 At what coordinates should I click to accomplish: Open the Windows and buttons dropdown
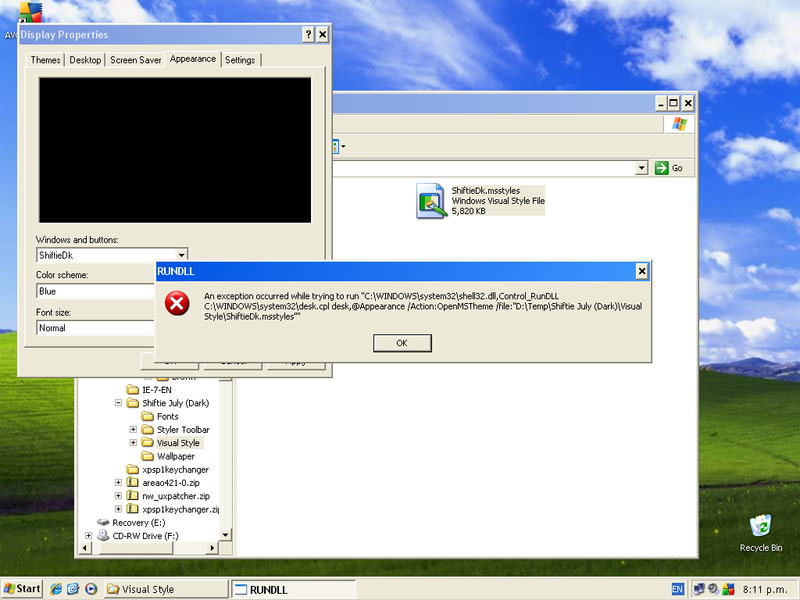pos(181,256)
